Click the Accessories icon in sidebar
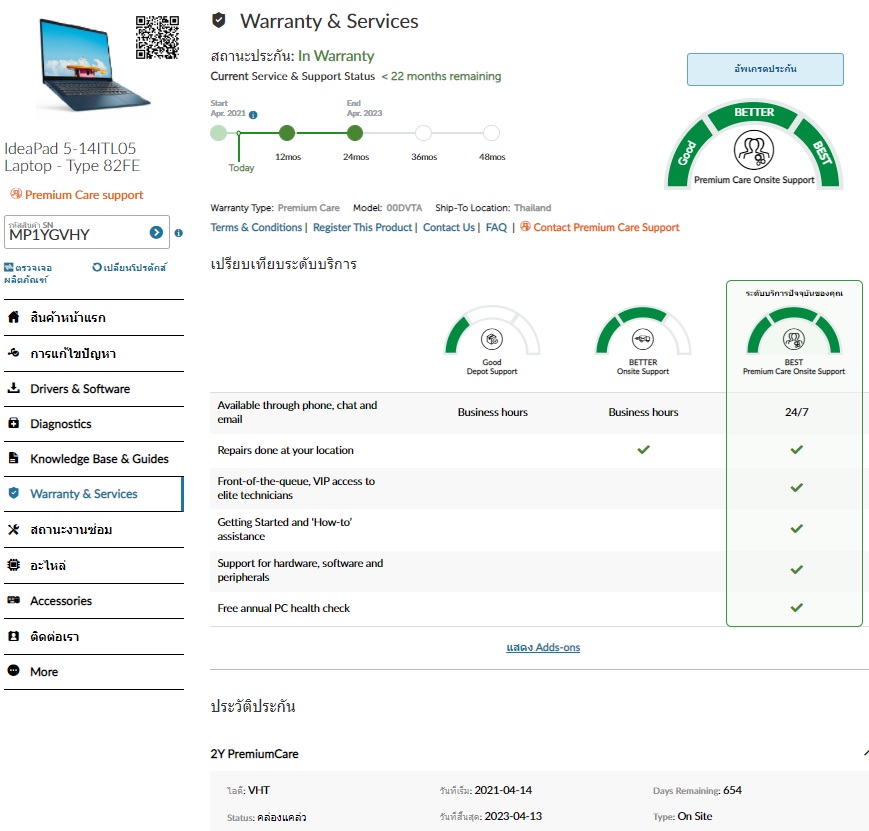The width and height of the screenshot is (869, 831). pyautogui.click(x=14, y=600)
